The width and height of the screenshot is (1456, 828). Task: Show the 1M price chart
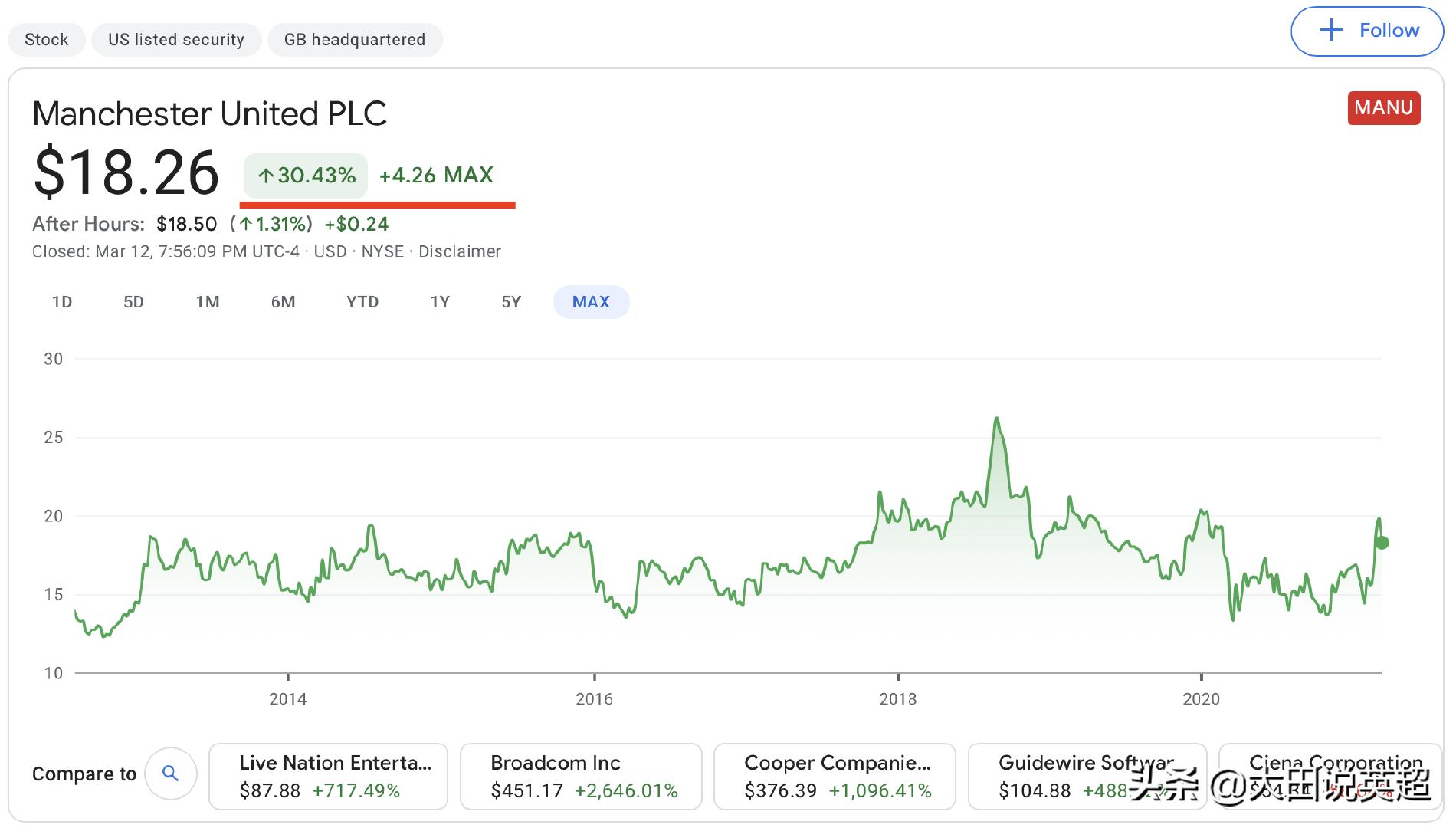[x=208, y=302]
